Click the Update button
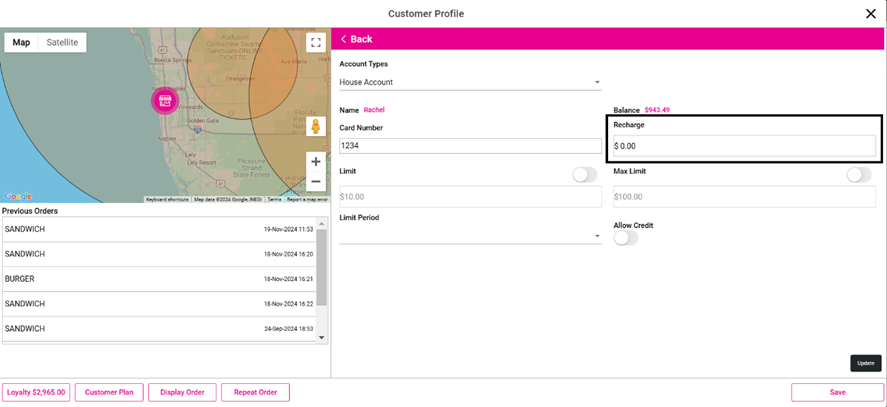This screenshot has height=407, width=887. point(865,363)
